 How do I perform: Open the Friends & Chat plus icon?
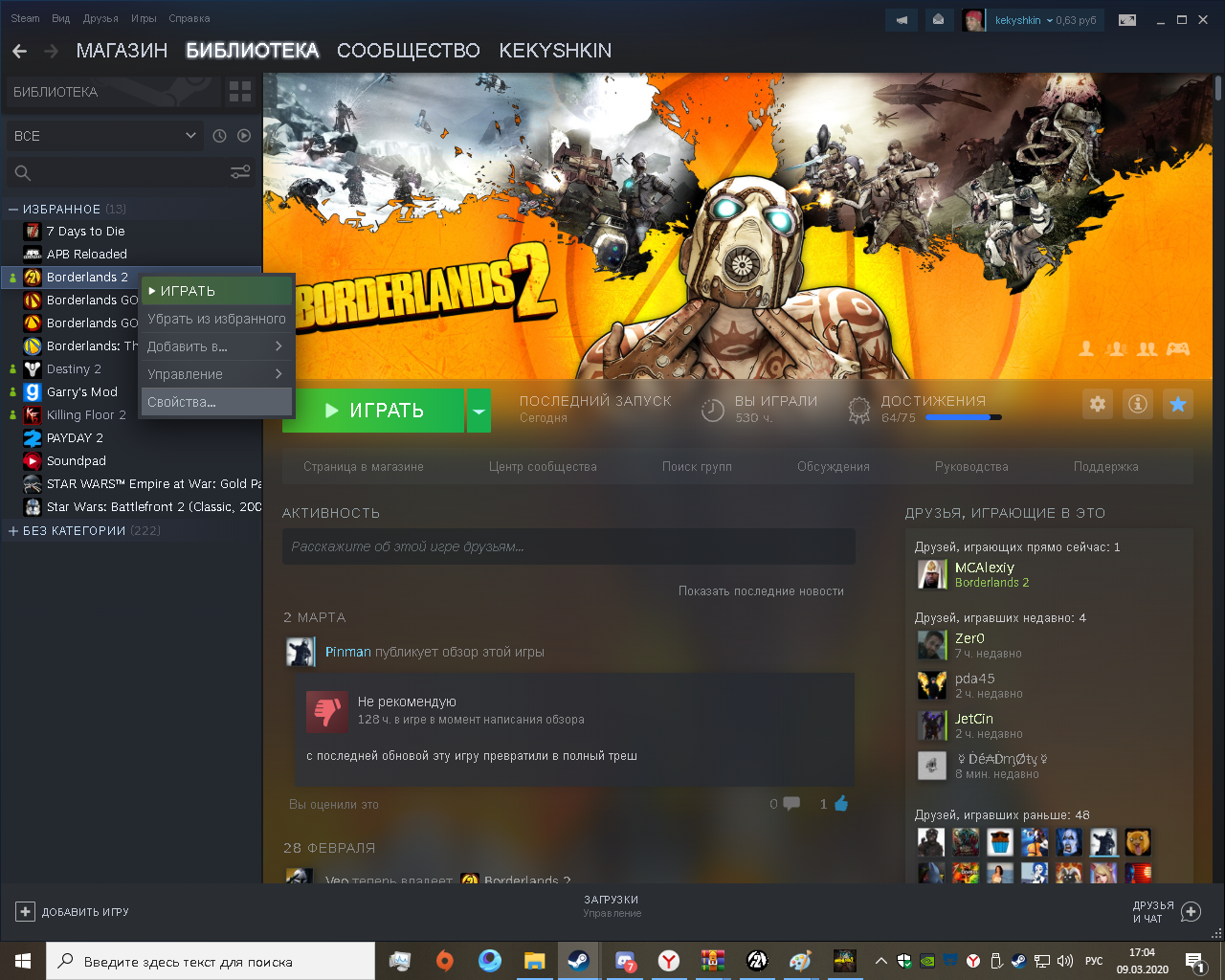(x=1191, y=912)
